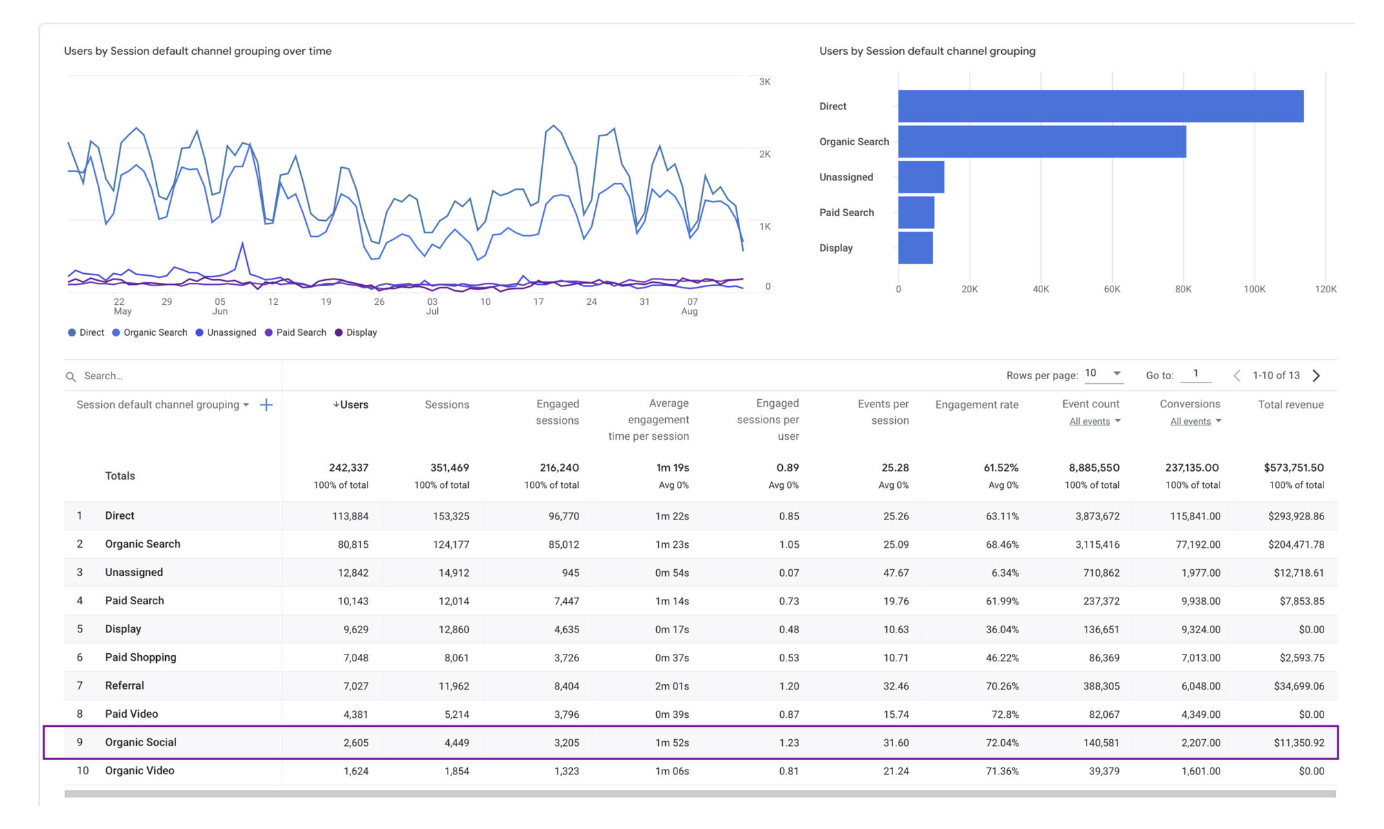Click the Users column sort arrow

(336, 405)
